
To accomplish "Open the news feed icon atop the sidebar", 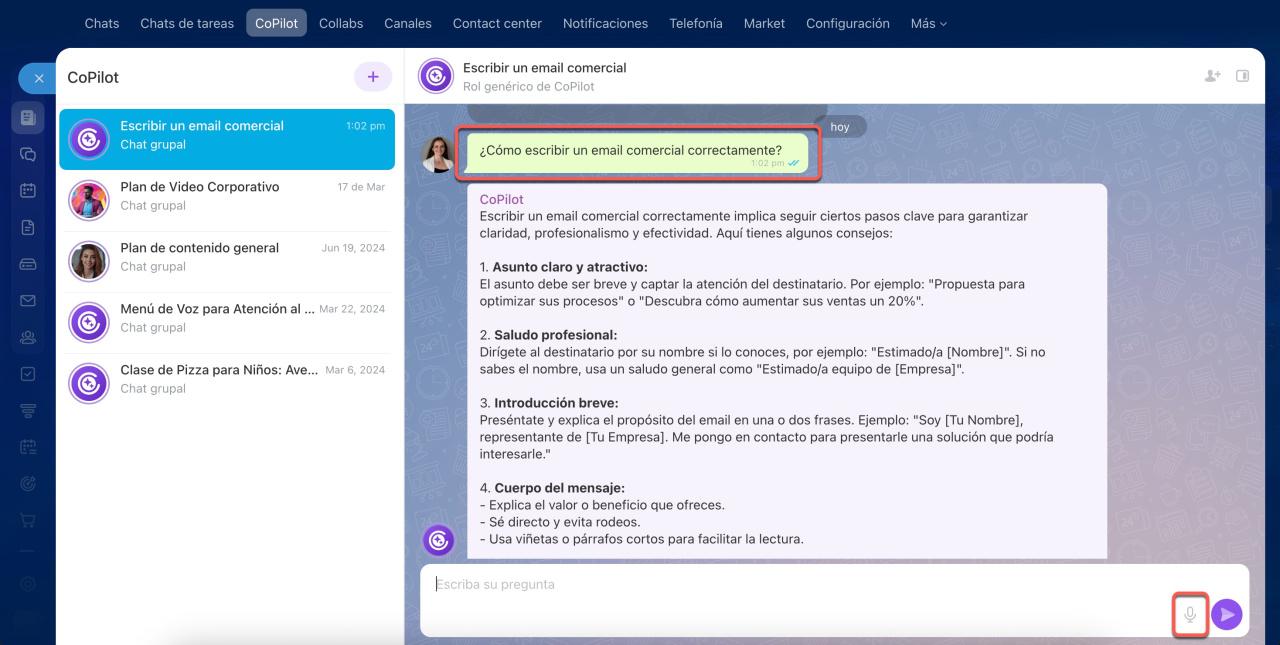I will tap(27, 117).
